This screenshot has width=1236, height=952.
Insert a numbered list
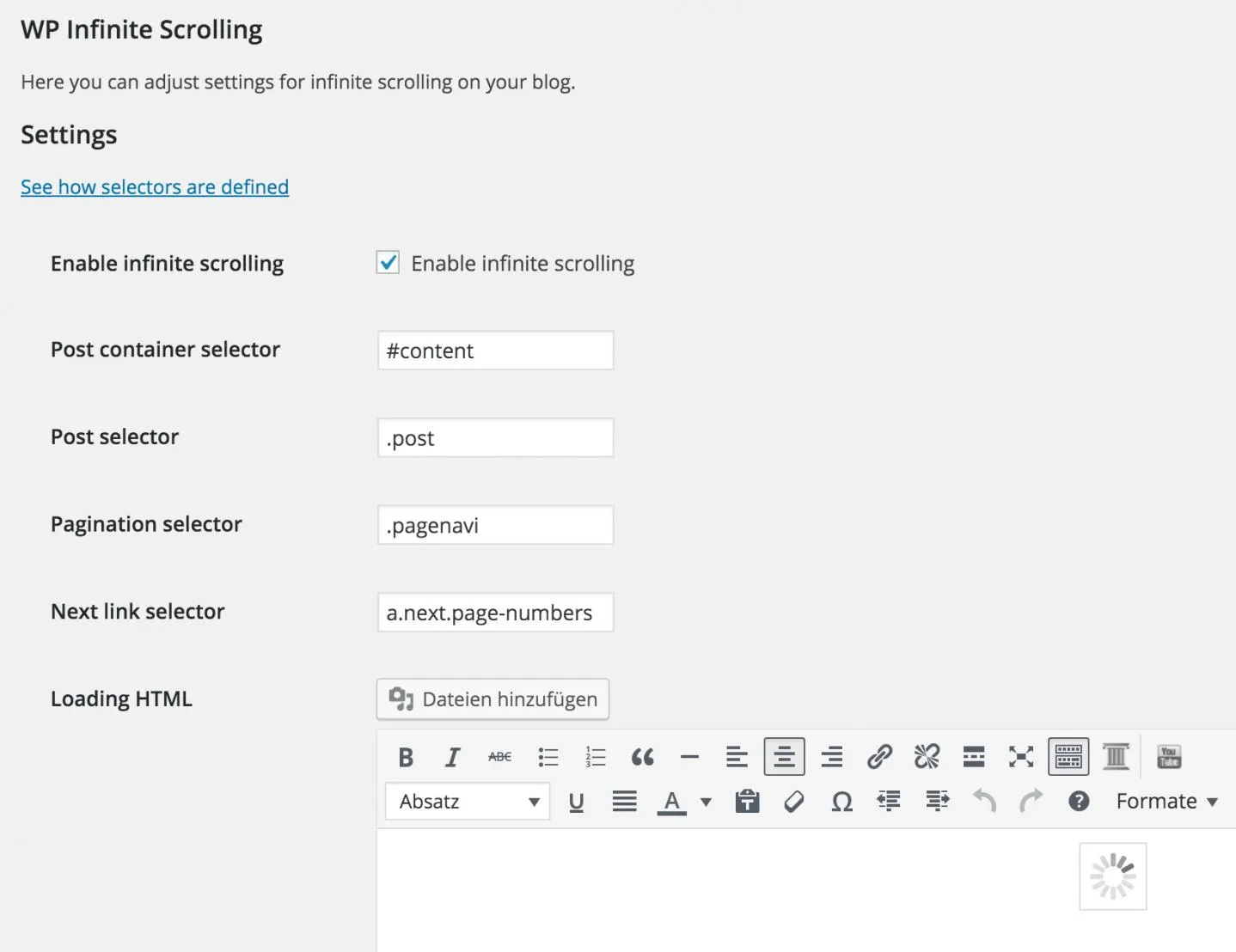tap(595, 757)
